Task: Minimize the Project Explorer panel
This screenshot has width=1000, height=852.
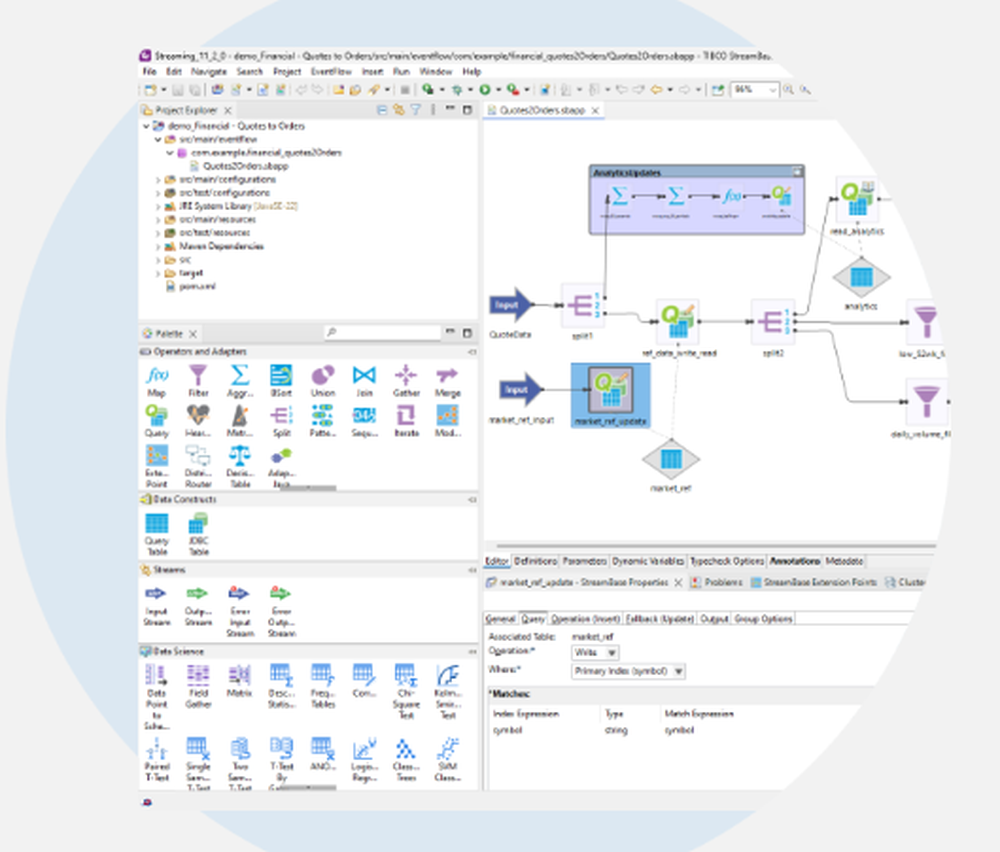Action: point(450,109)
